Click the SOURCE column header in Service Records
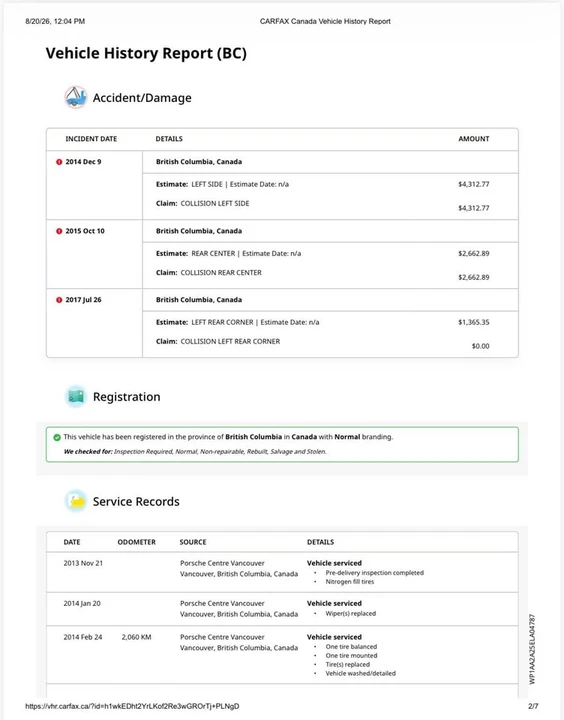The height and width of the screenshot is (720, 564). coord(193,542)
